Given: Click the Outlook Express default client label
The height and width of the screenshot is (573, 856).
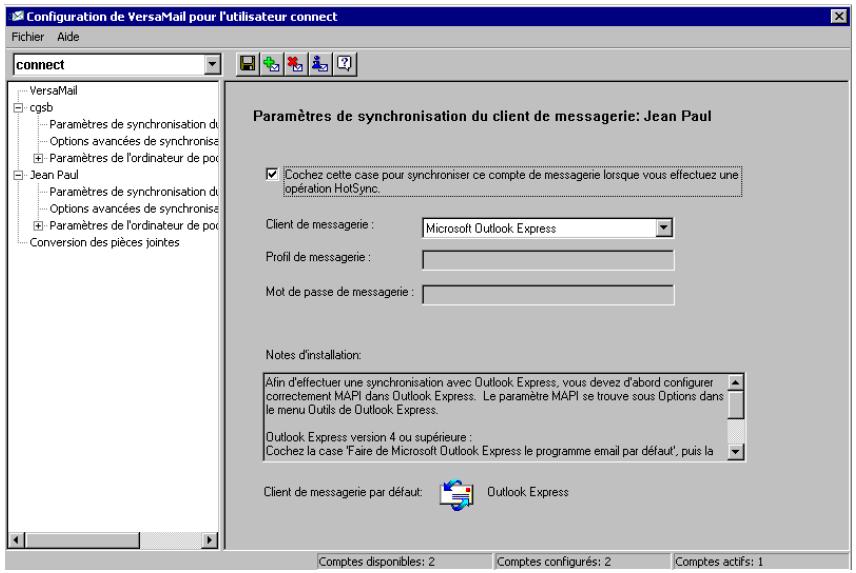Looking at the screenshot, I should tap(528, 492).
